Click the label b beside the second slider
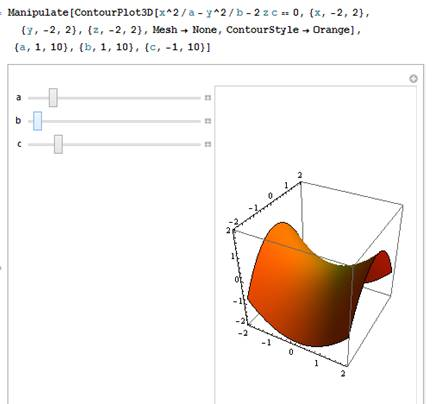433x404 pixels. coord(18,120)
